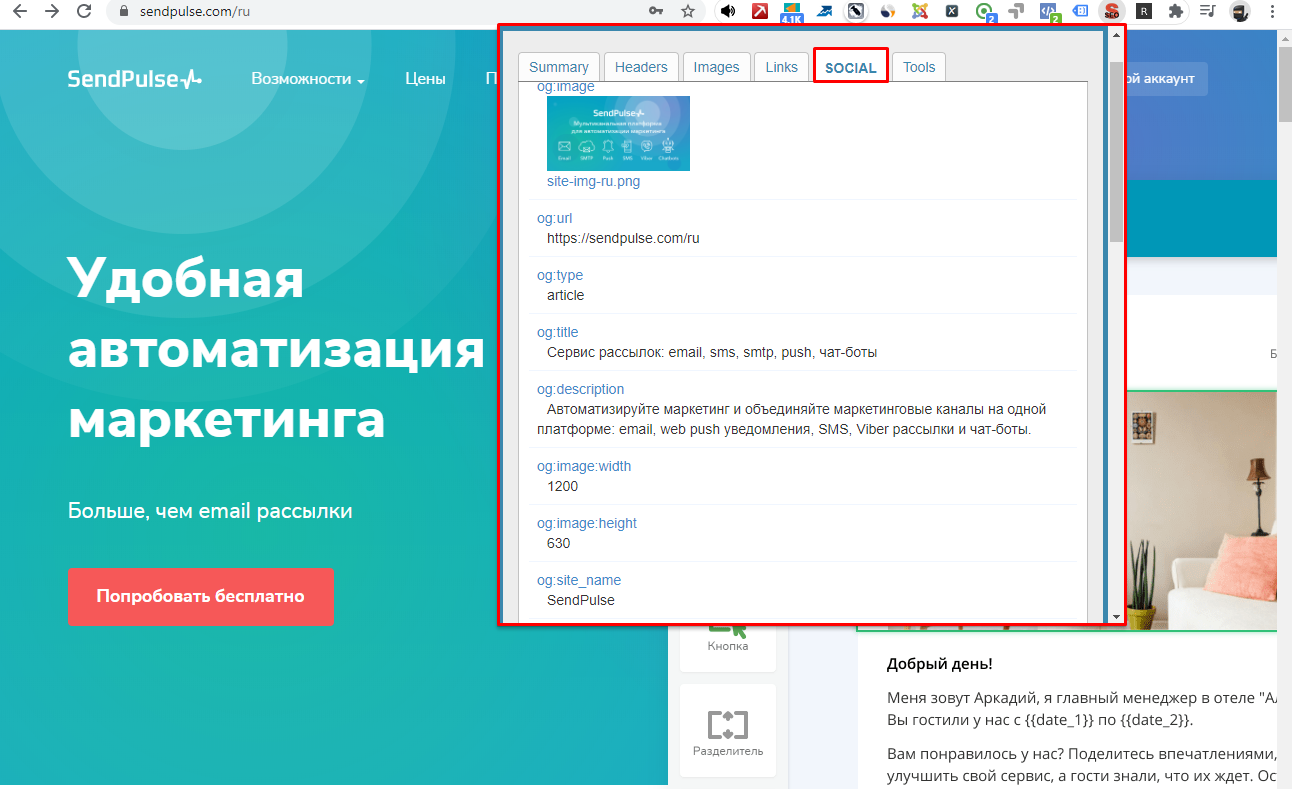Image resolution: width=1292 pixels, height=789 pixels.
Task: Open Chrome's three-dot menu
Action: click(1273, 12)
